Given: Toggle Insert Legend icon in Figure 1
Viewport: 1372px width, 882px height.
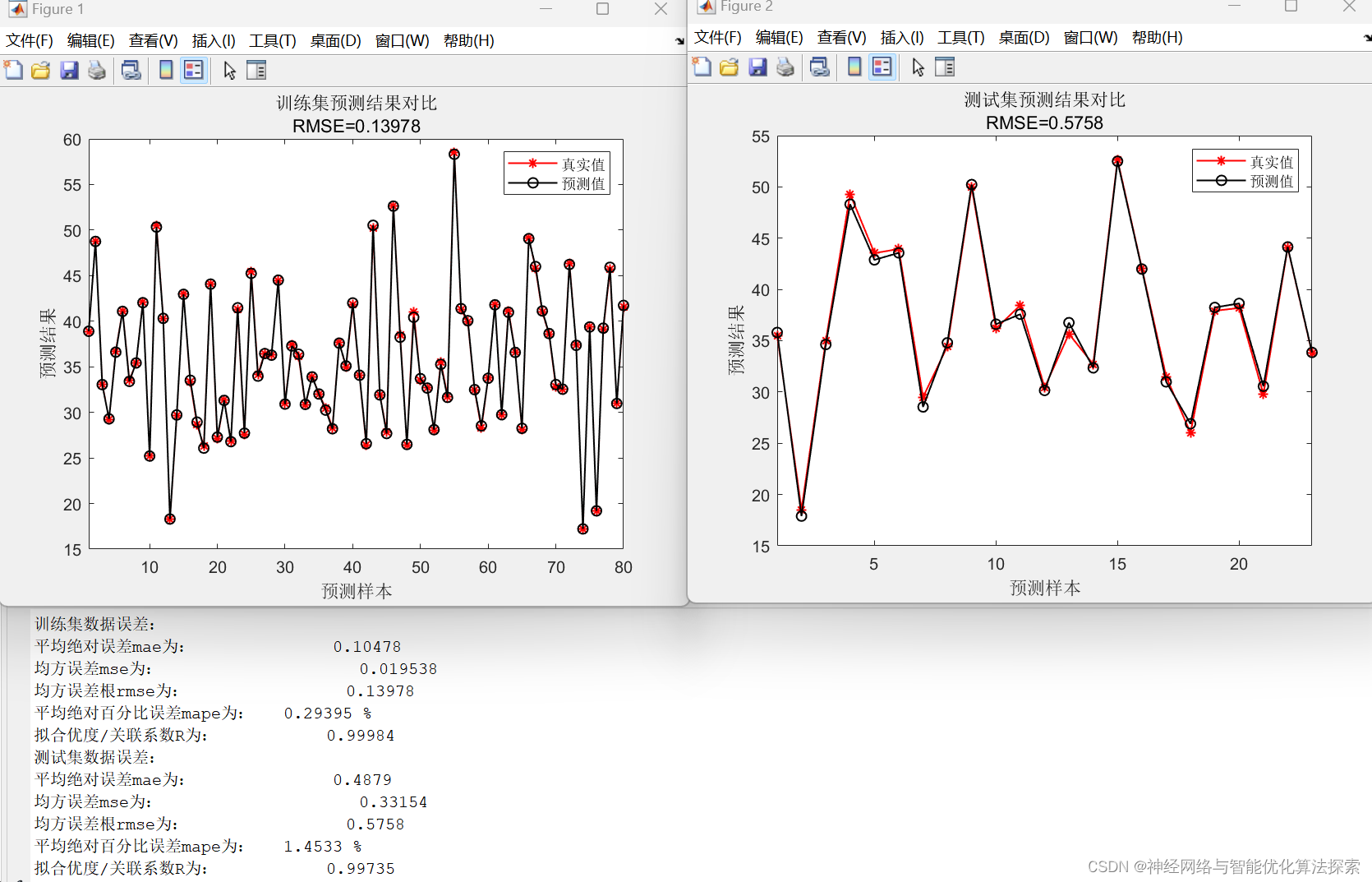Looking at the screenshot, I should pos(194,70).
